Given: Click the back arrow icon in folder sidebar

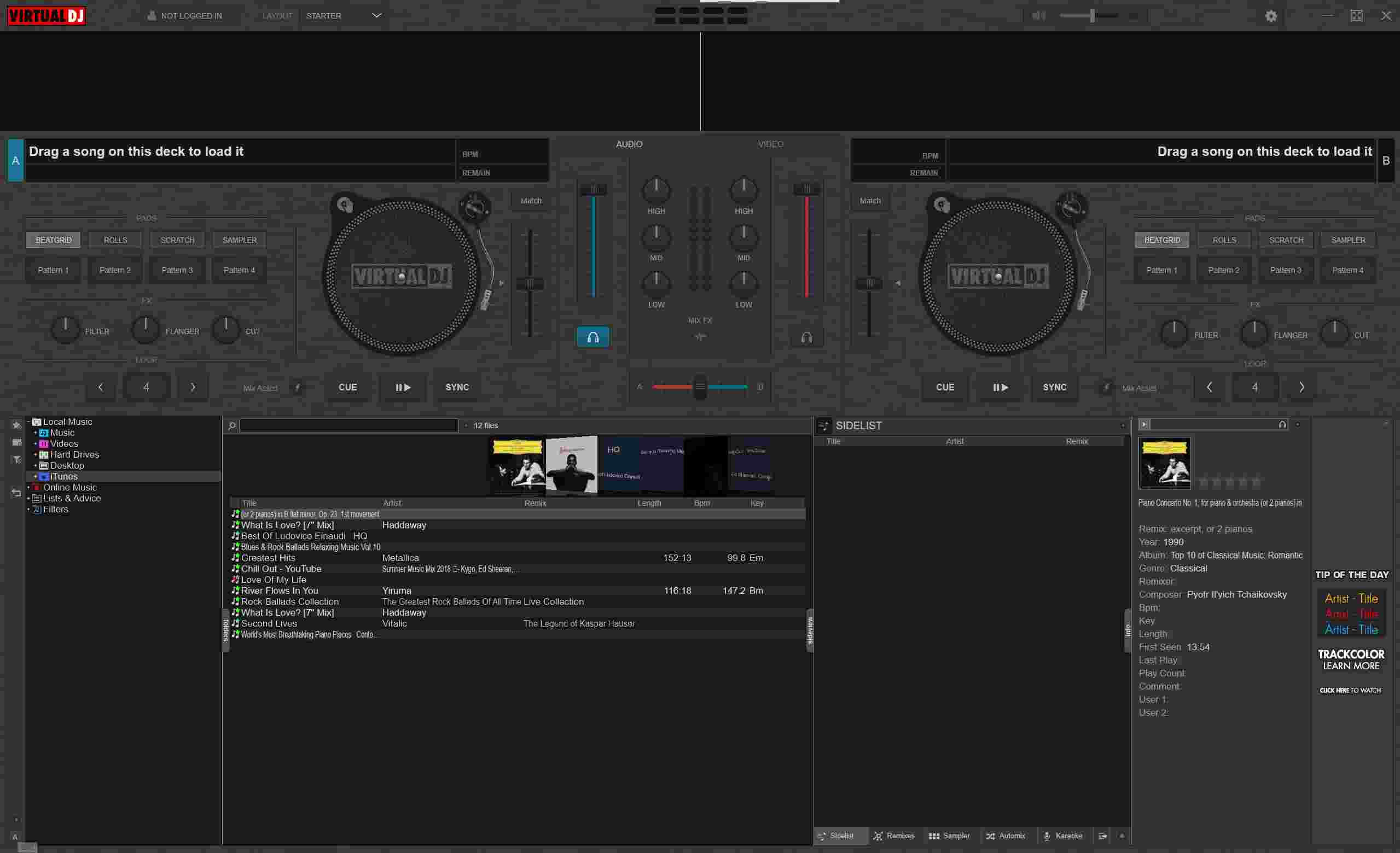Looking at the screenshot, I should click(16, 493).
